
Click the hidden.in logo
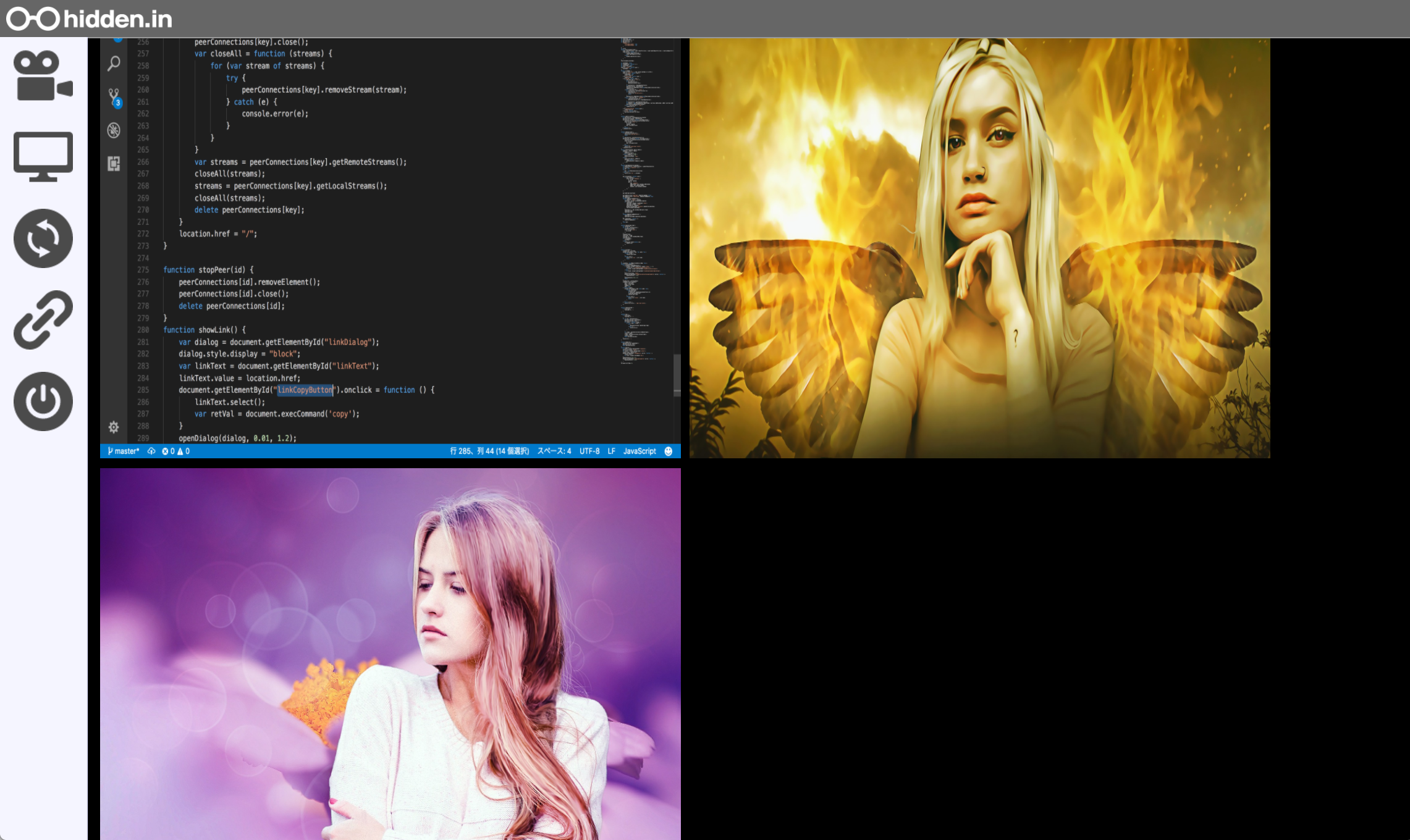90,19
